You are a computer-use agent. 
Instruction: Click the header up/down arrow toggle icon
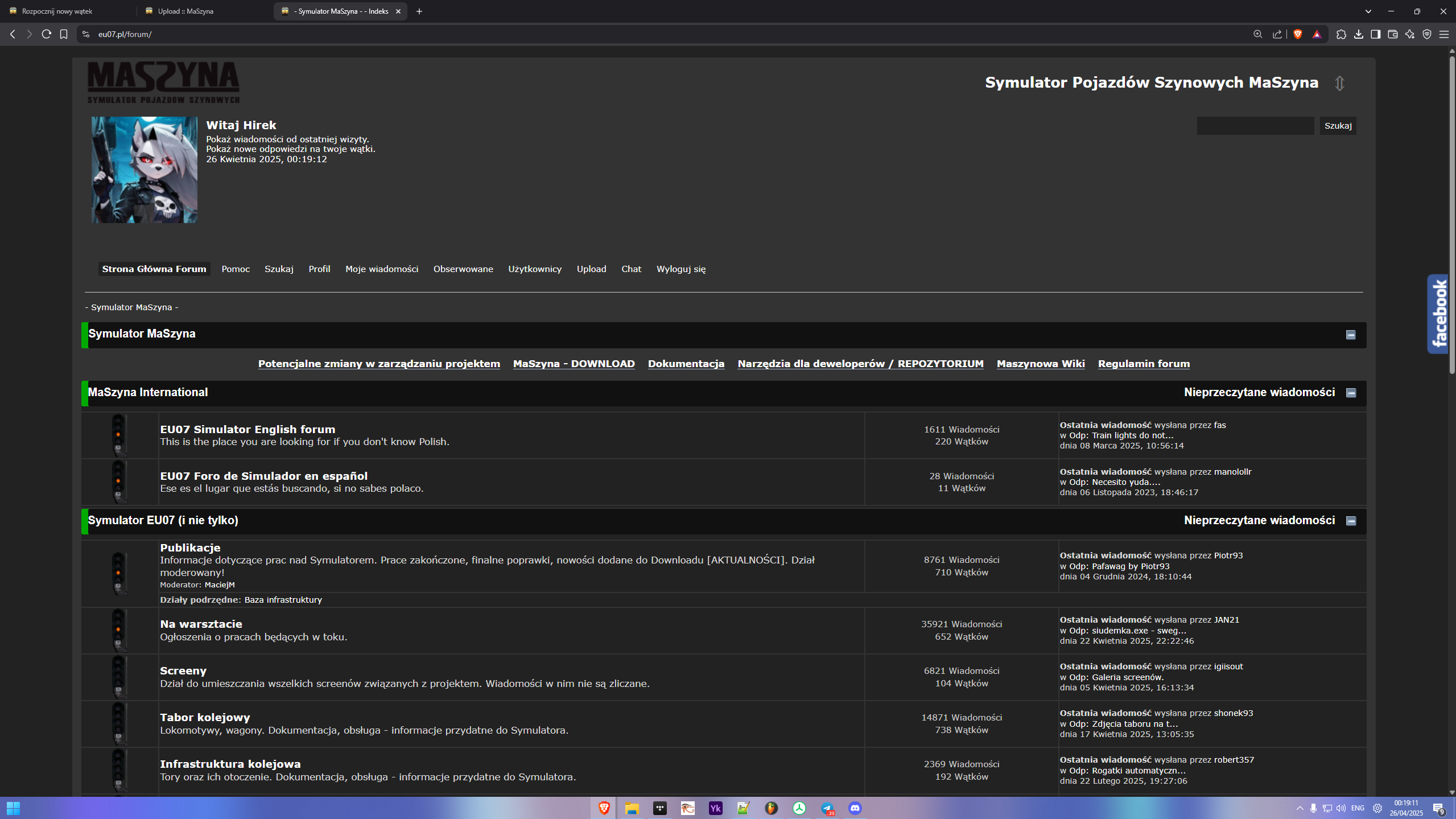(1339, 83)
